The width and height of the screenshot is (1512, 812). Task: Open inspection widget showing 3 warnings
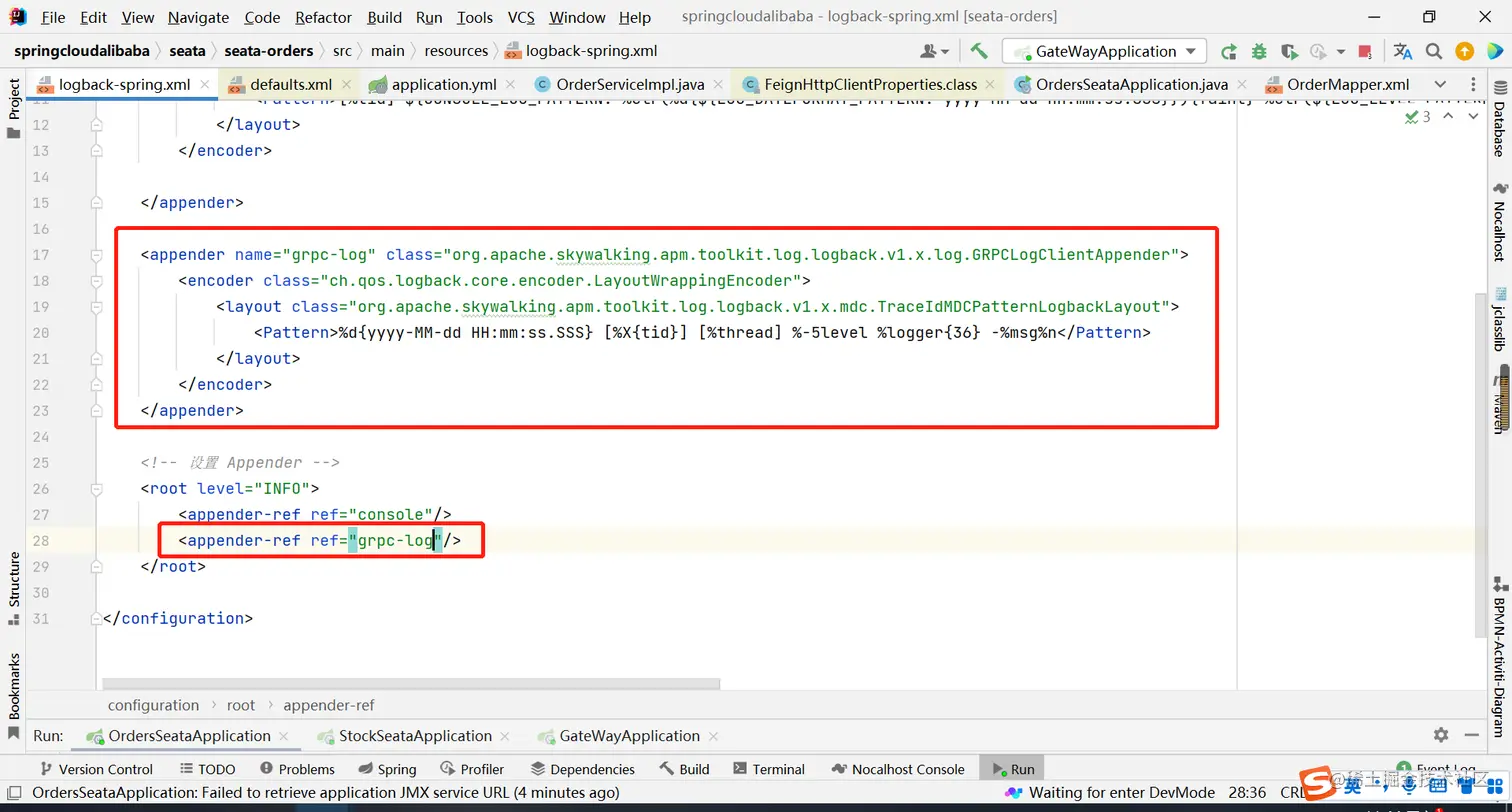[x=1417, y=117]
